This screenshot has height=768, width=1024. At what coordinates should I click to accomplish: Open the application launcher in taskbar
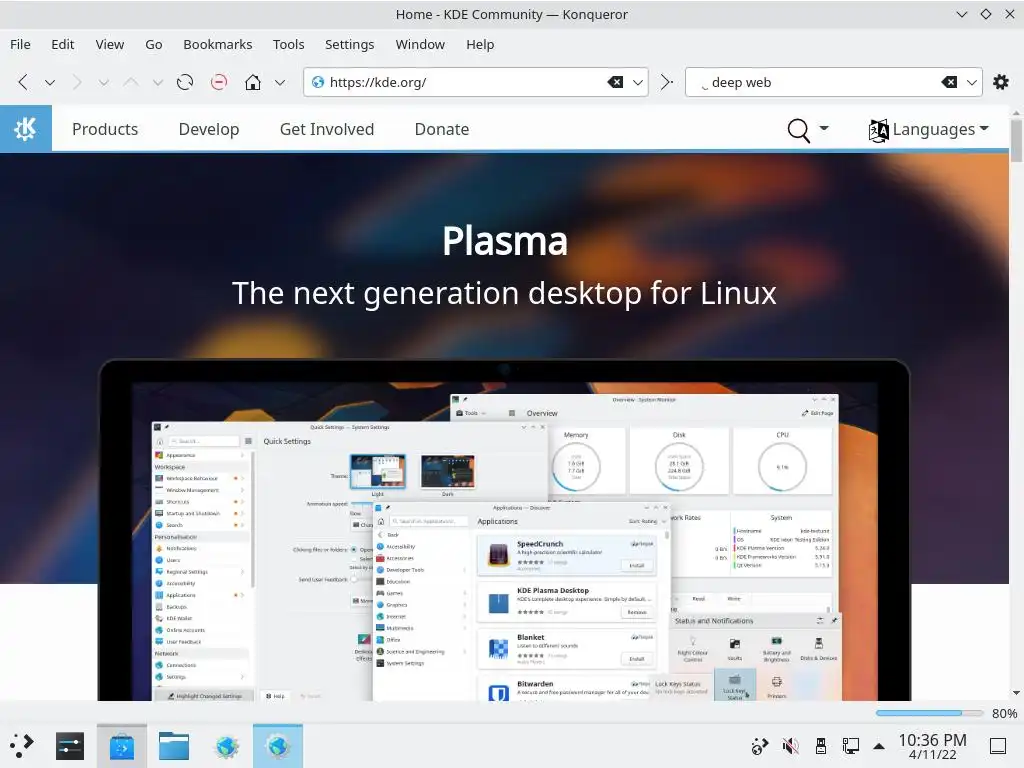pyautogui.click(x=21, y=745)
